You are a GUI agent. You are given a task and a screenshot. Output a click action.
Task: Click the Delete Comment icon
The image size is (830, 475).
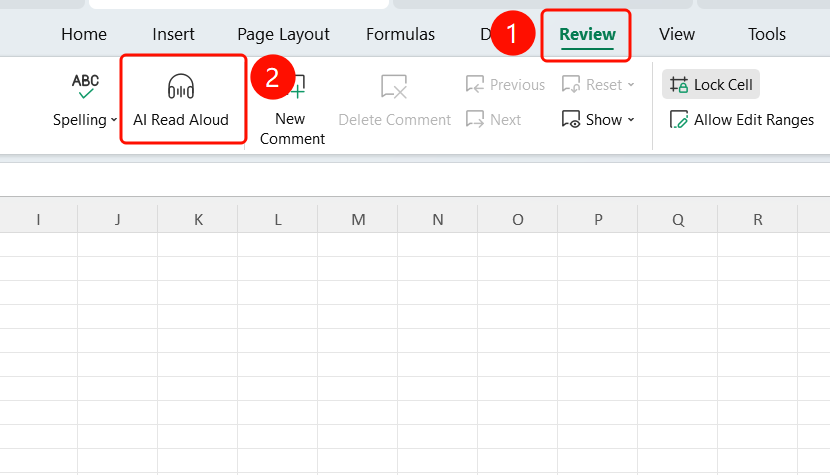pyautogui.click(x=394, y=86)
